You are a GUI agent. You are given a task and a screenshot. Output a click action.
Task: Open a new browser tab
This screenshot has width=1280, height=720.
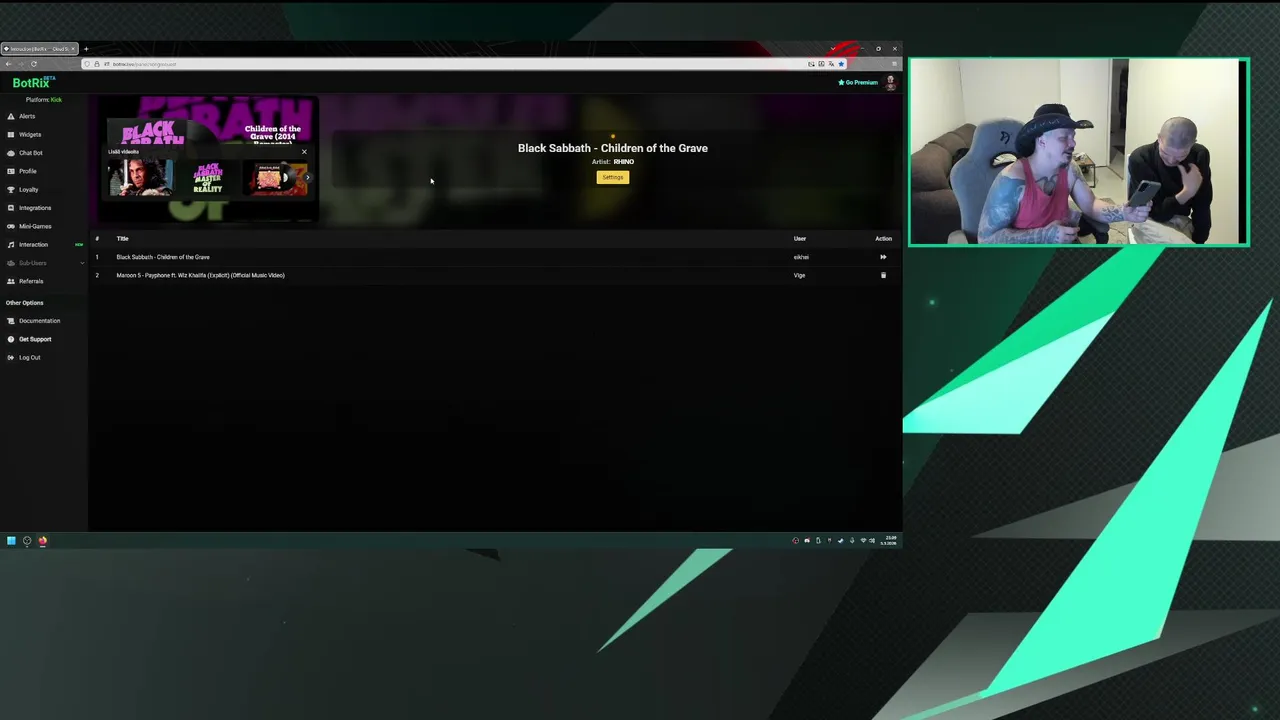point(86,49)
